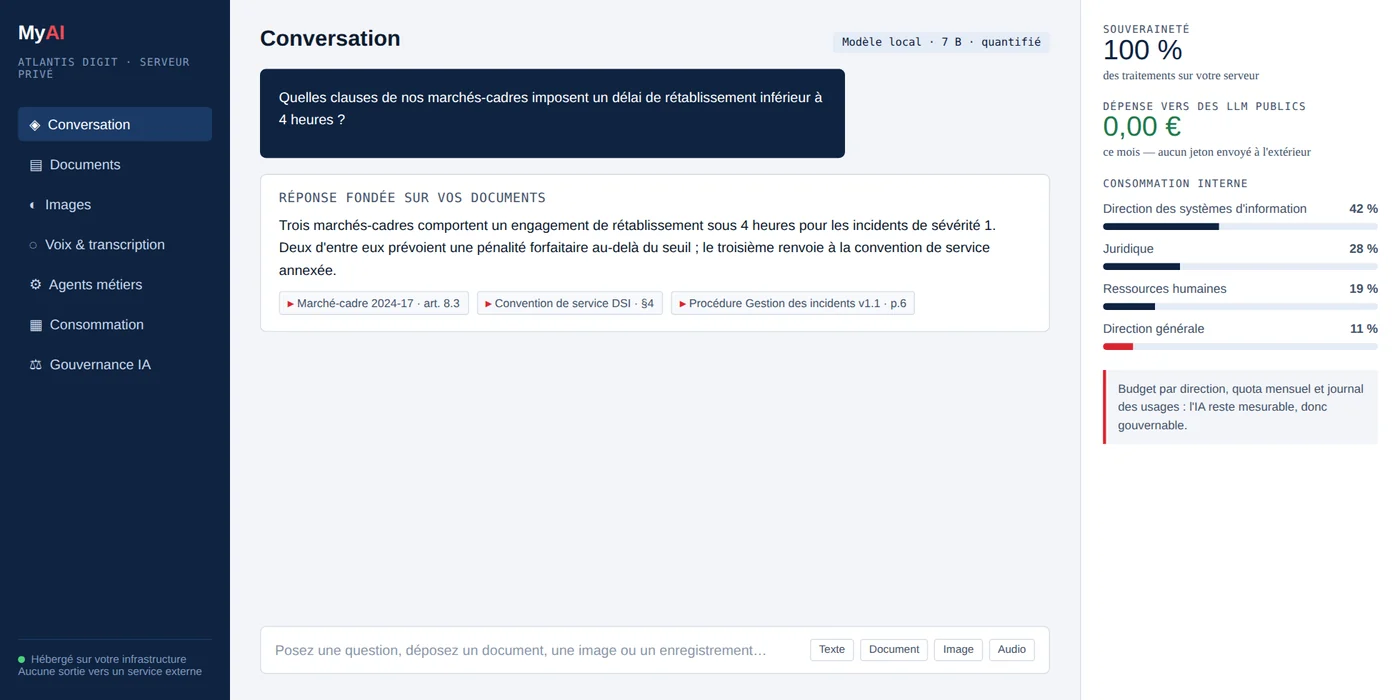Click the 'Réponse fondée sur vos documents' heading
The height and width of the screenshot is (700, 1400).
412,198
